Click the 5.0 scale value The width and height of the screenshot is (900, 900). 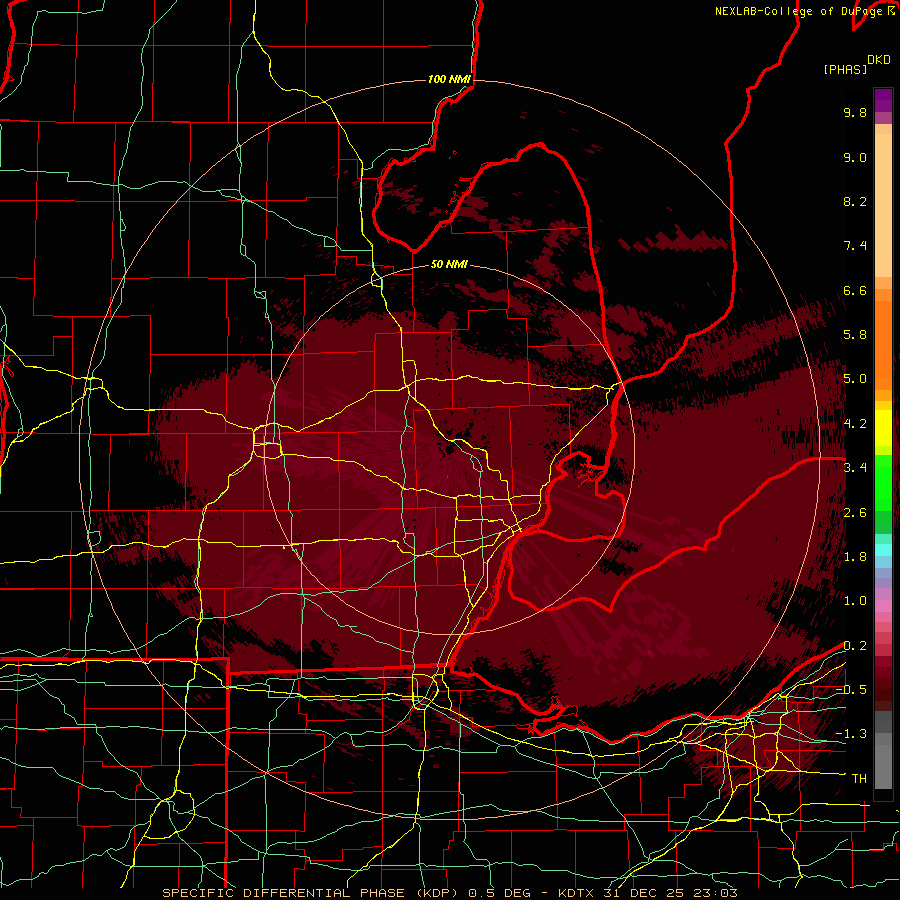(x=855, y=379)
